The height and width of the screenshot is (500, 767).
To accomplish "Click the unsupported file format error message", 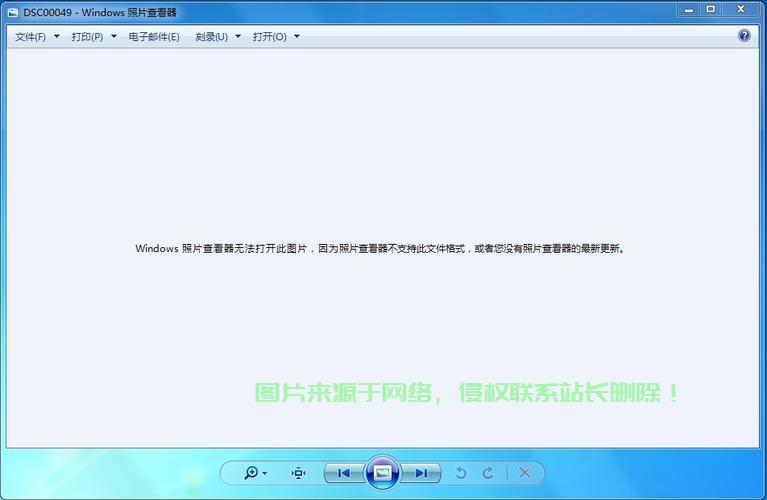I will [380, 249].
